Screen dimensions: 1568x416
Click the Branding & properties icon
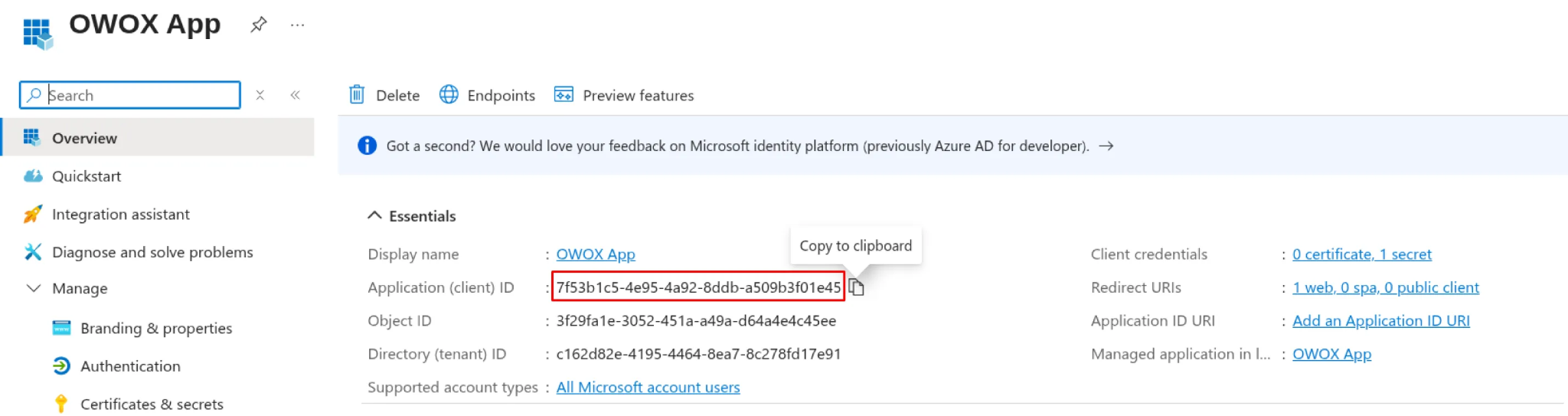point(61,328)
